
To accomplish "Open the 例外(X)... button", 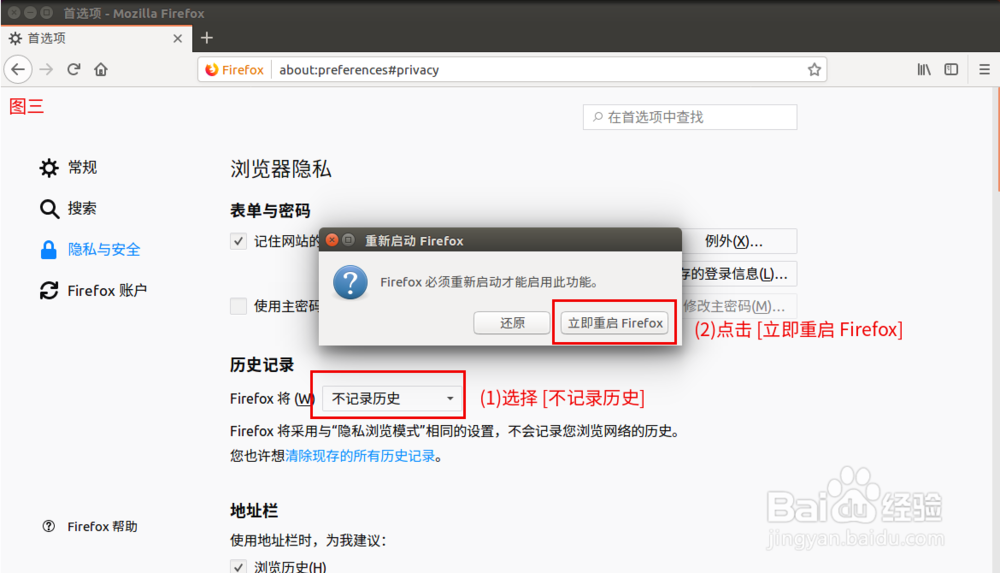I will [739, 241].
